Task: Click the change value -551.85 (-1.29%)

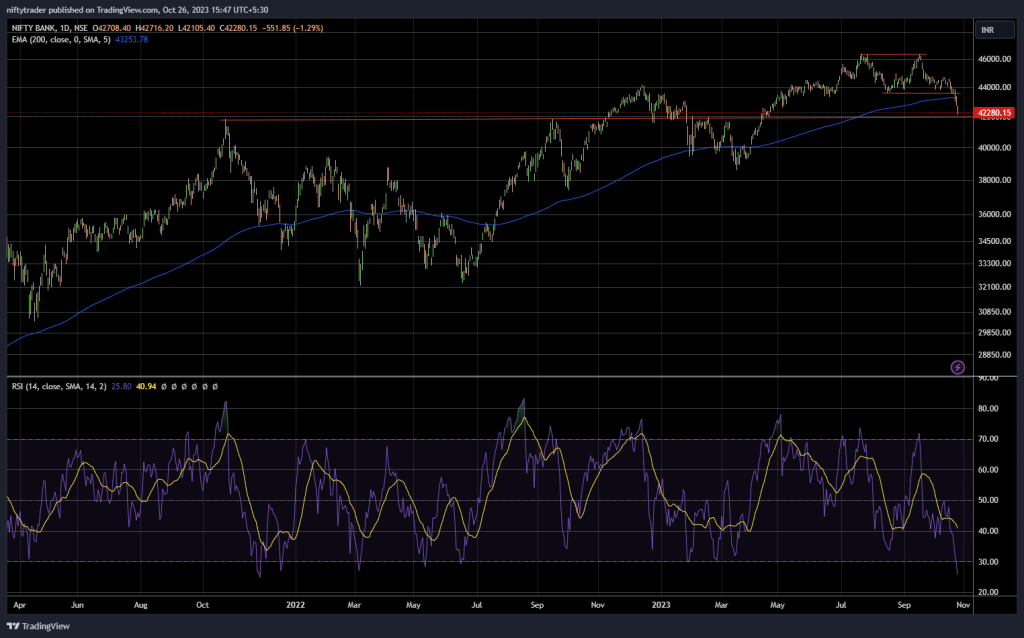Action: coord(292,28)
